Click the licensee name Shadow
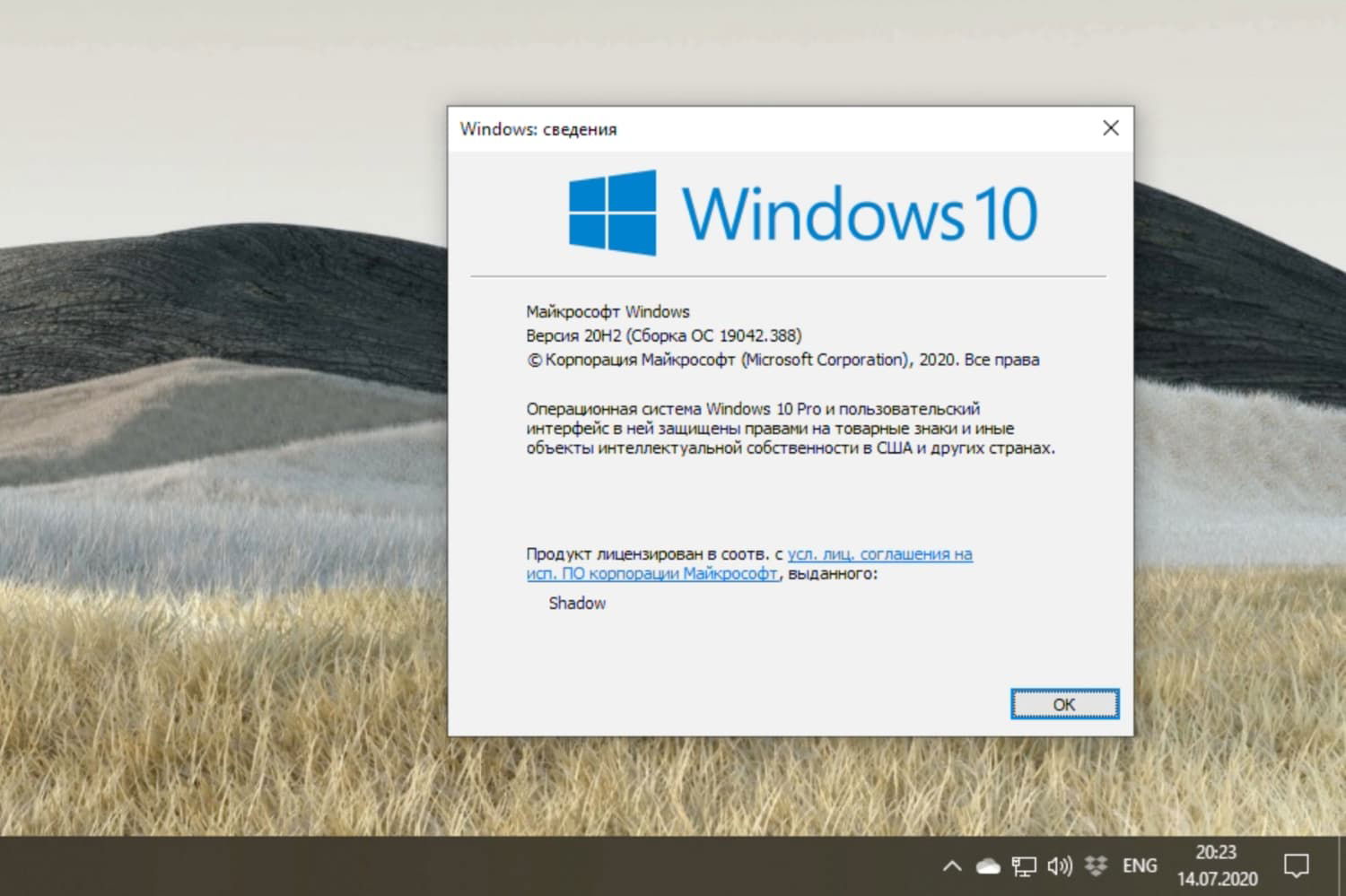Viewport: 1346px width, 896px height. (576, 603)
